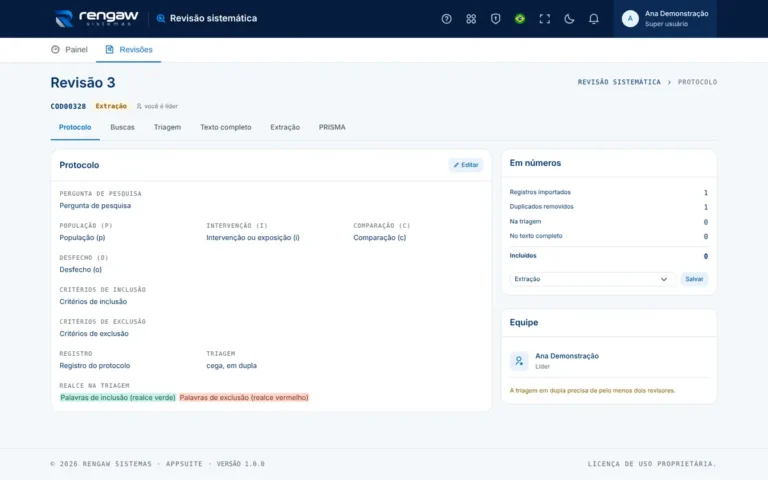This screenshot has width=768, height=480.
Task: Click the red 'Palavras de exclusão' highlight
Action: pyautogui.click(x=244, y=398)
